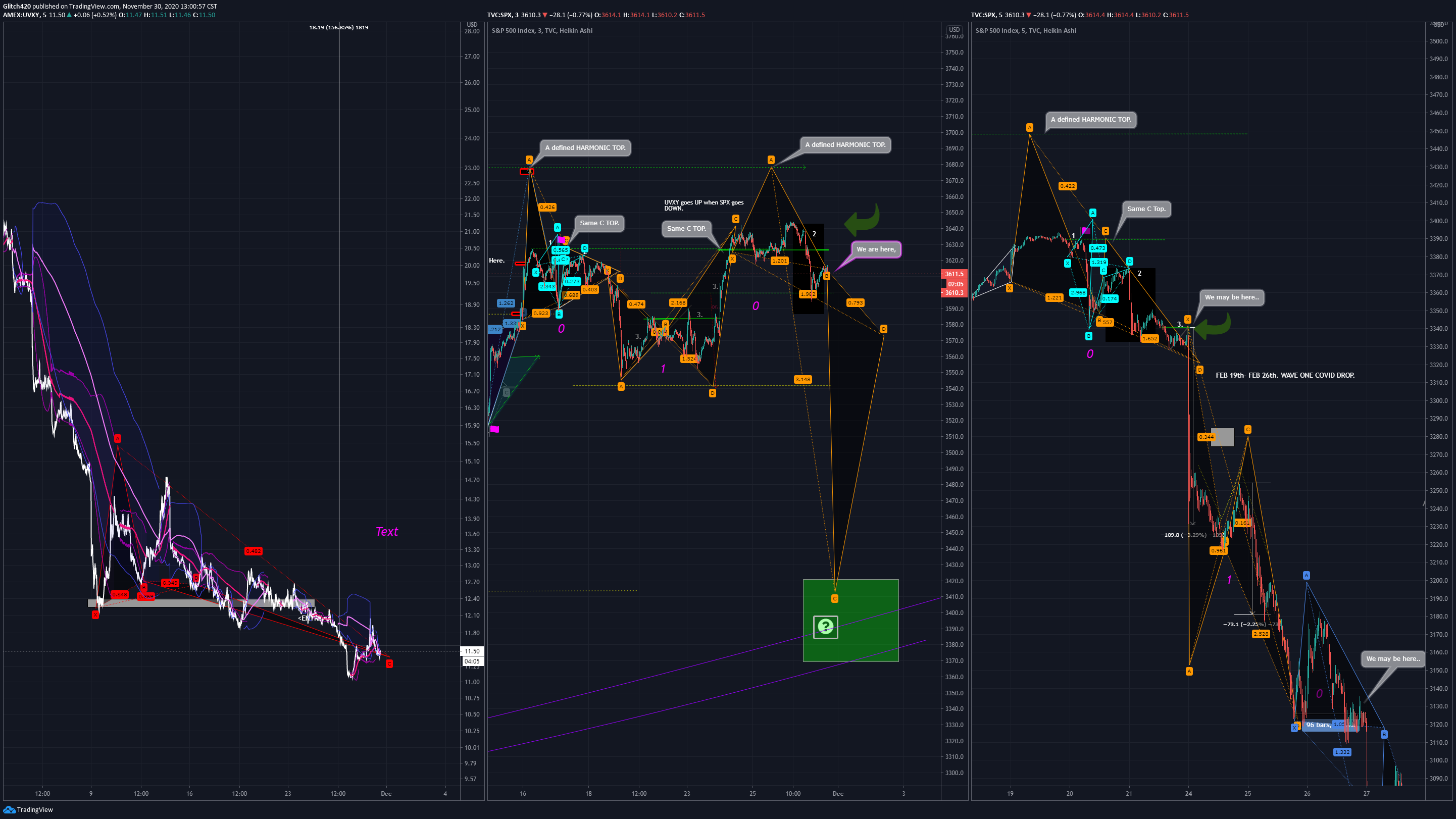Select the 'We are here,' callout
1456x819 pixels.
tap(876, 249)
